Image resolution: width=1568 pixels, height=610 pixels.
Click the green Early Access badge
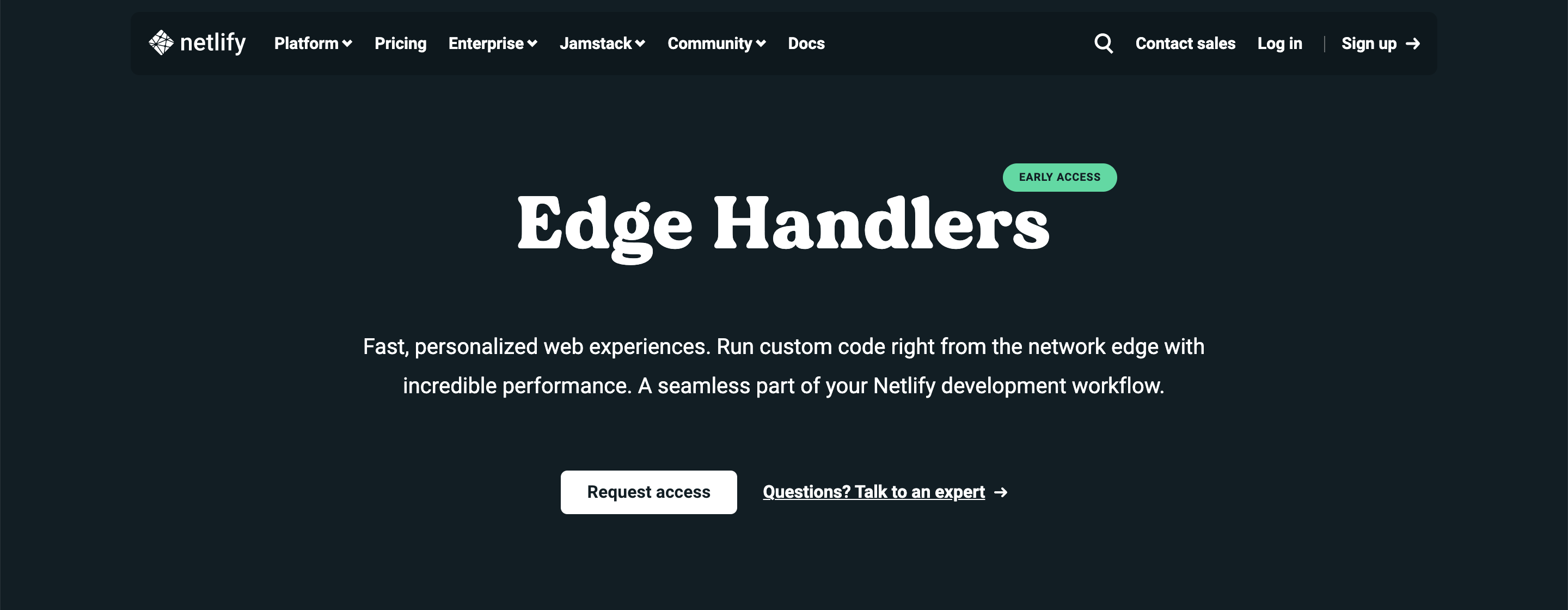(1059, 177)
